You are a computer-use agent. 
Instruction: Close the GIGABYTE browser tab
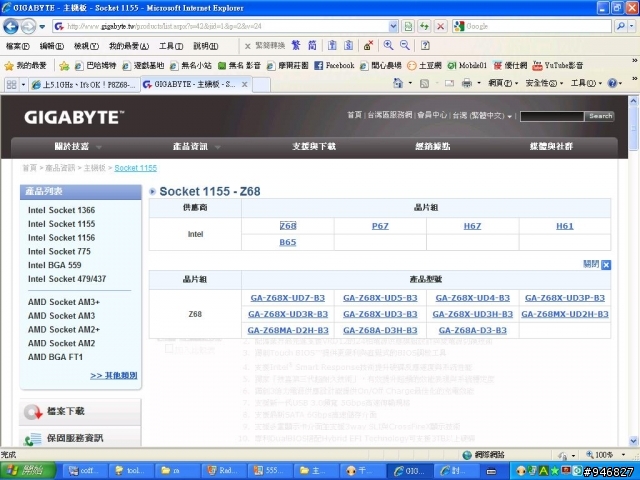click(x=244, y=84)
